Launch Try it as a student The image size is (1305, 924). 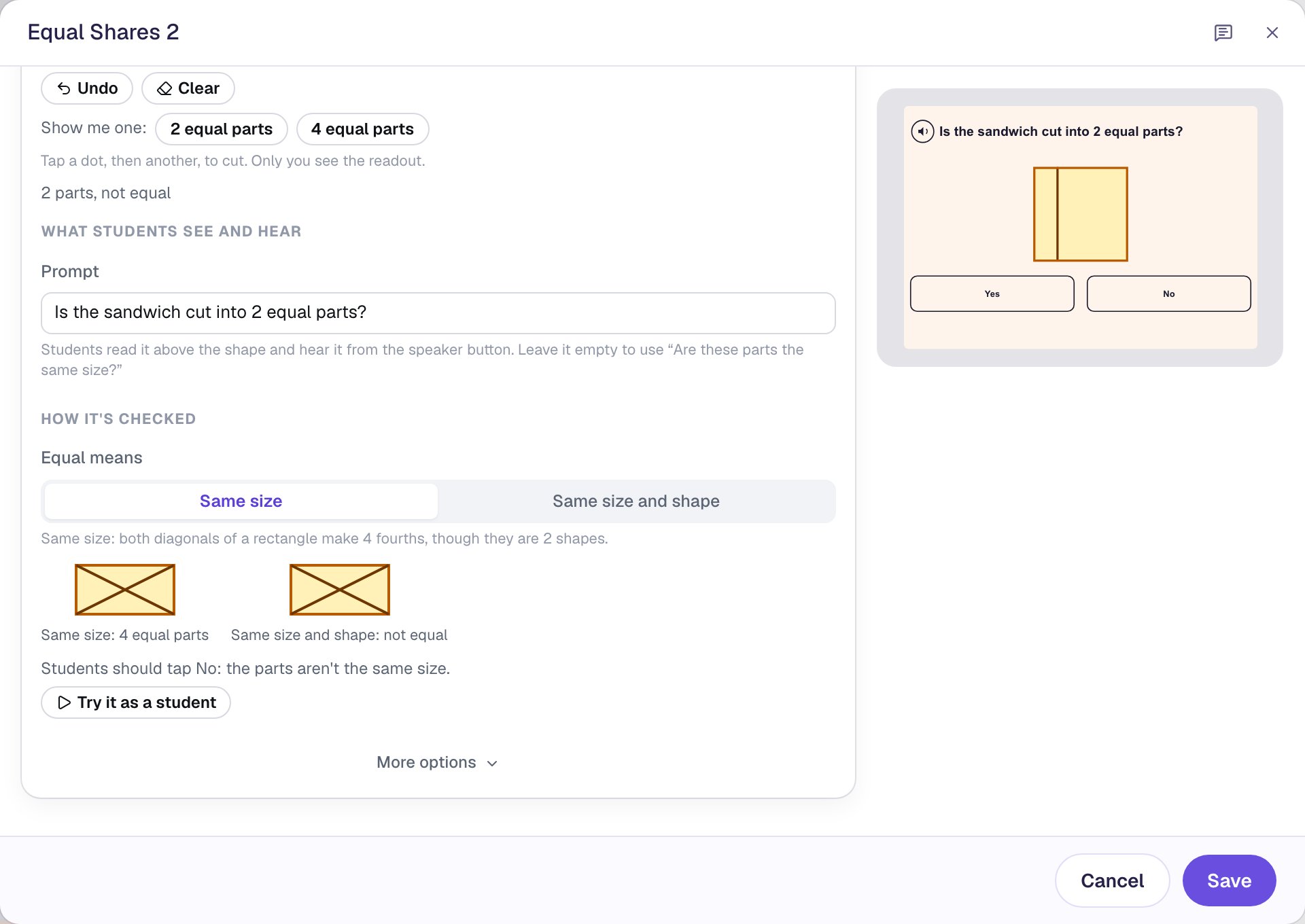[136, 703]
